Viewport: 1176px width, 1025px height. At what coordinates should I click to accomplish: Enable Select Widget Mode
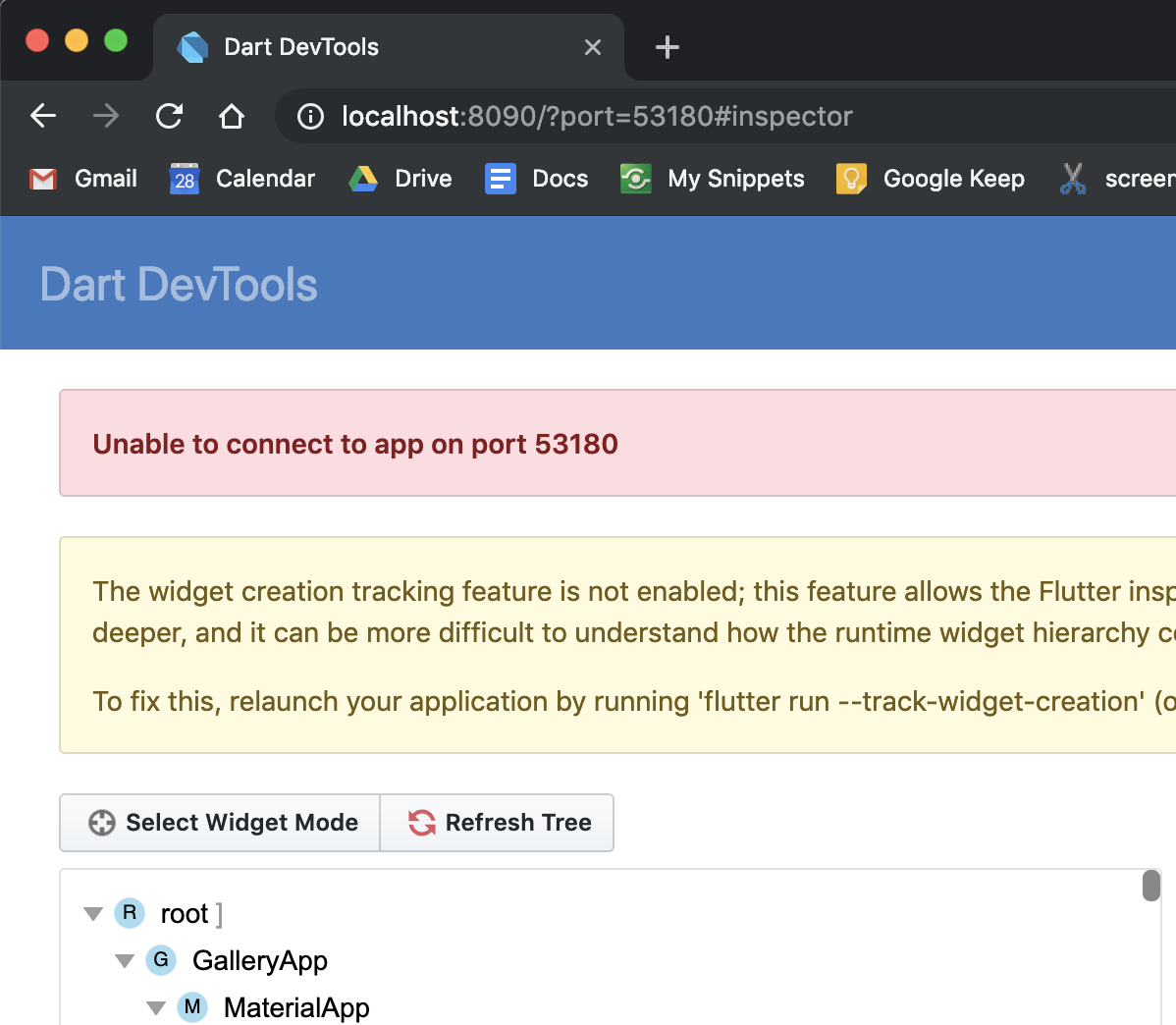pyautogui.click(x=221, y=823)
